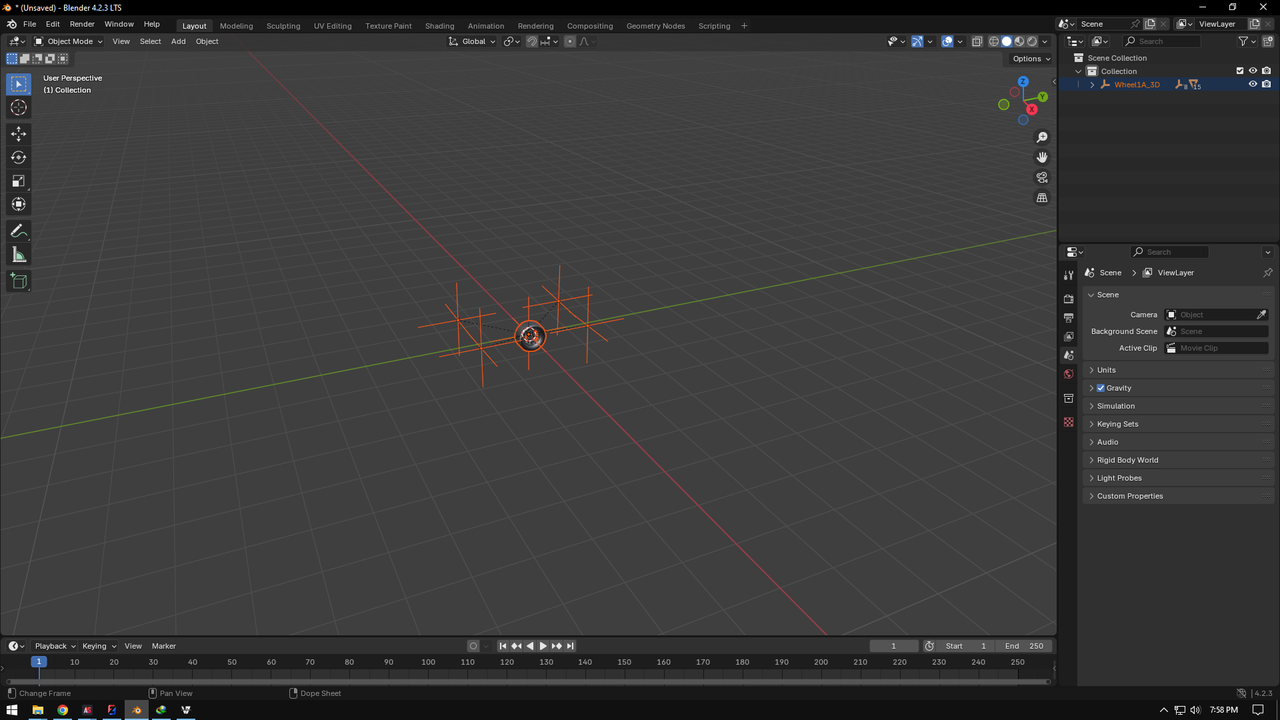The width and height of the screenshot is (1280, 720).
Task: Select the Measure tool
Action: 18,254
